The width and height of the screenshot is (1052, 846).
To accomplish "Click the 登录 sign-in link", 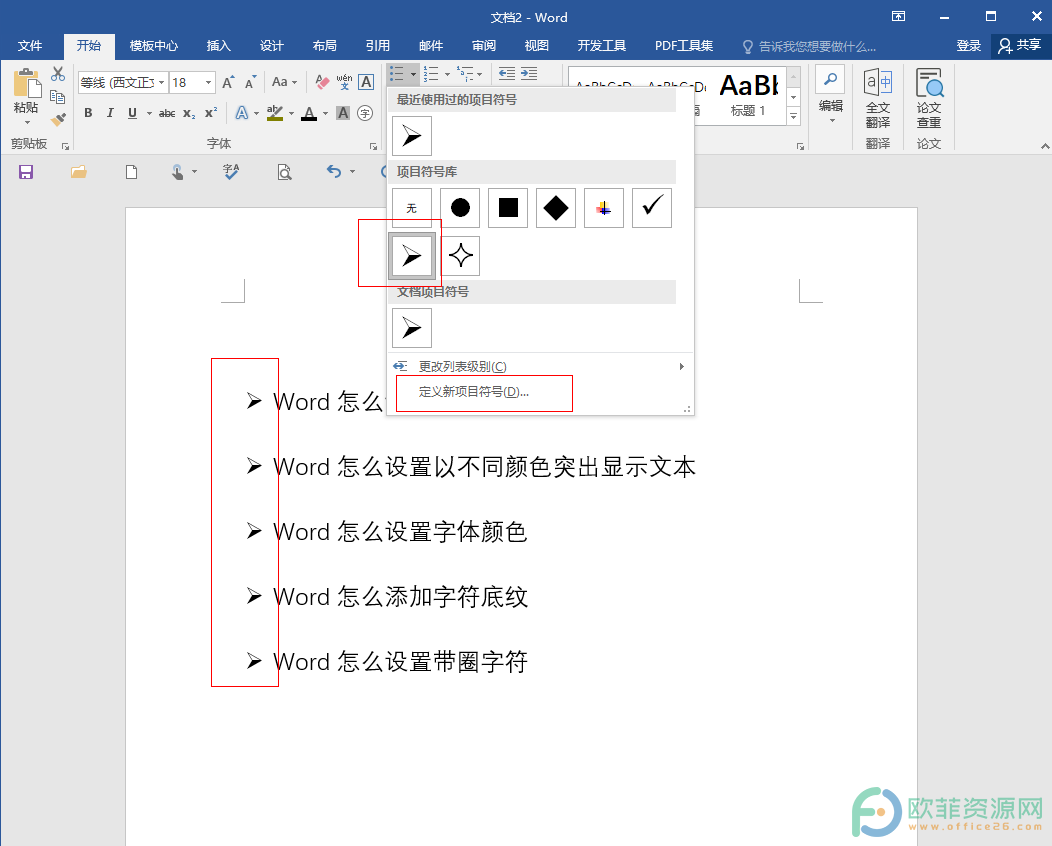I will tap(968, 46).
